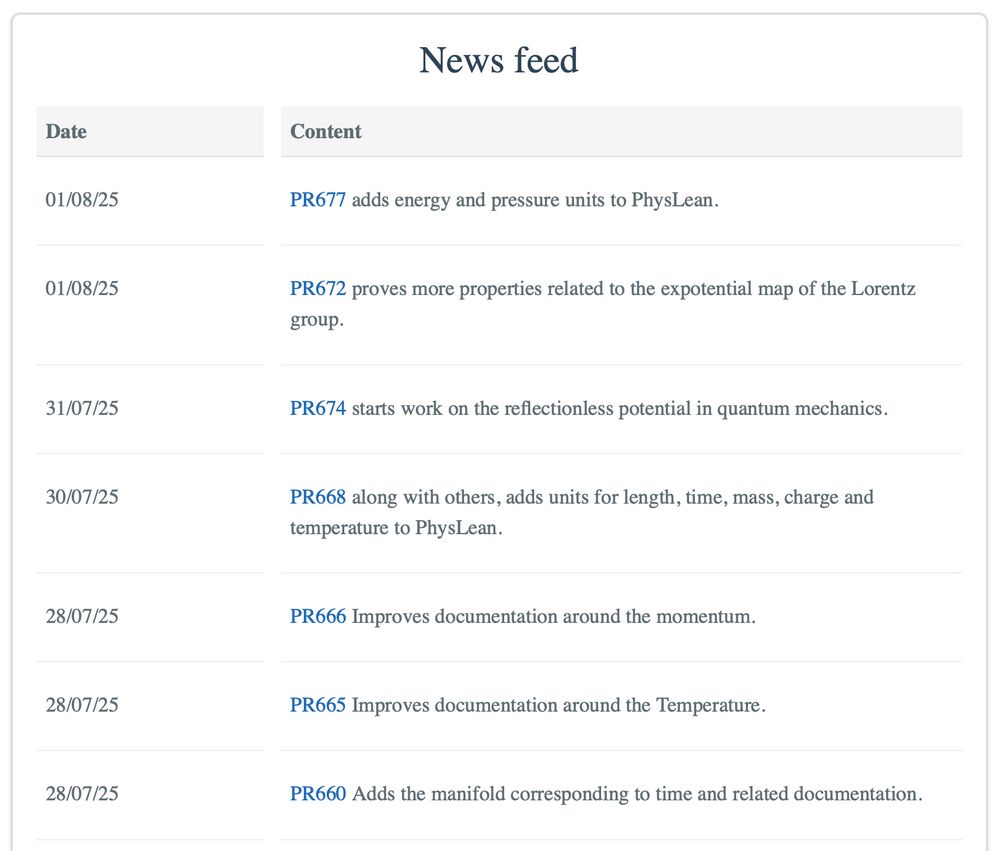Viewport: 1000px width, 851px height.
Task: Click the momentum documentation description text
Action: click(554, 616)
